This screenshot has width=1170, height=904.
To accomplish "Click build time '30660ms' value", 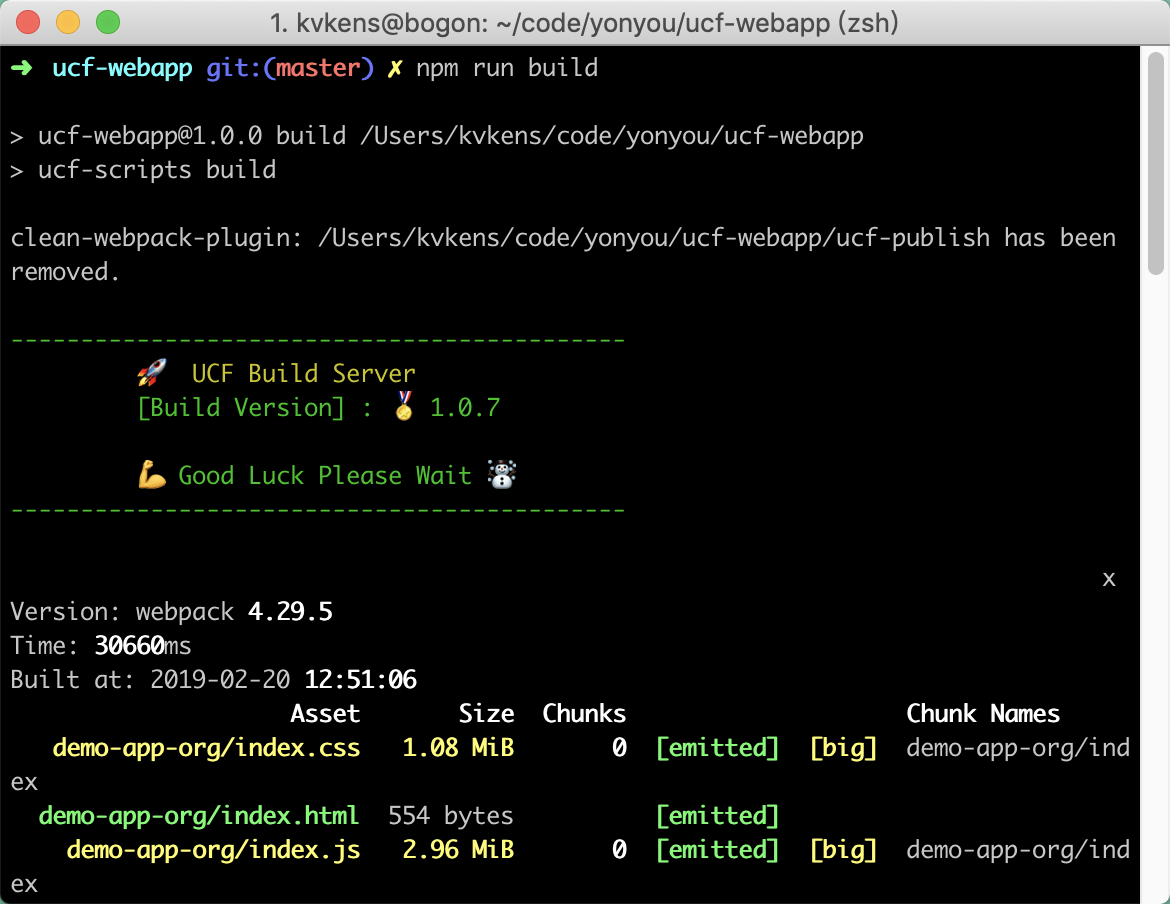I will tap(143, 646).
